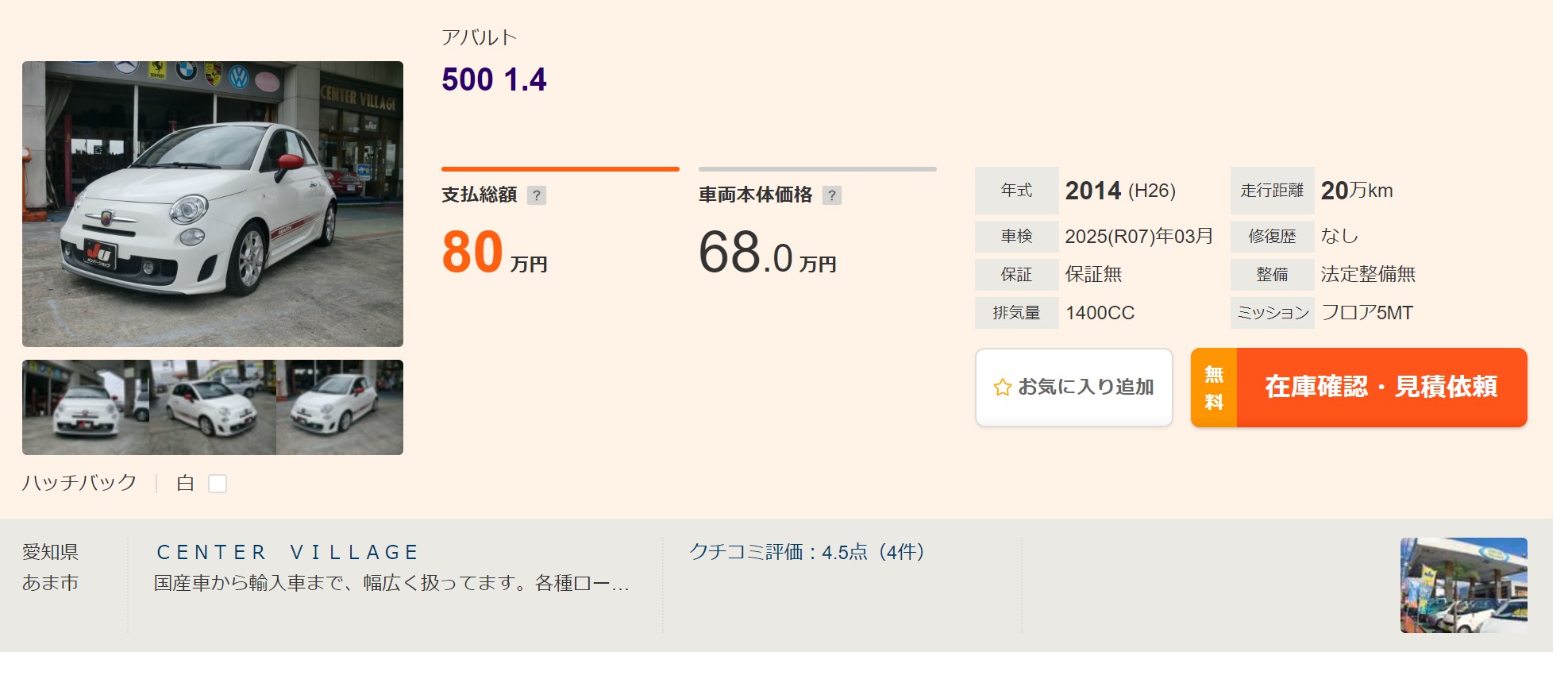Viewport: 1568px width, 687px height.
Task: Click the white color swatch next to 白
Action: [x=218, y=484]
